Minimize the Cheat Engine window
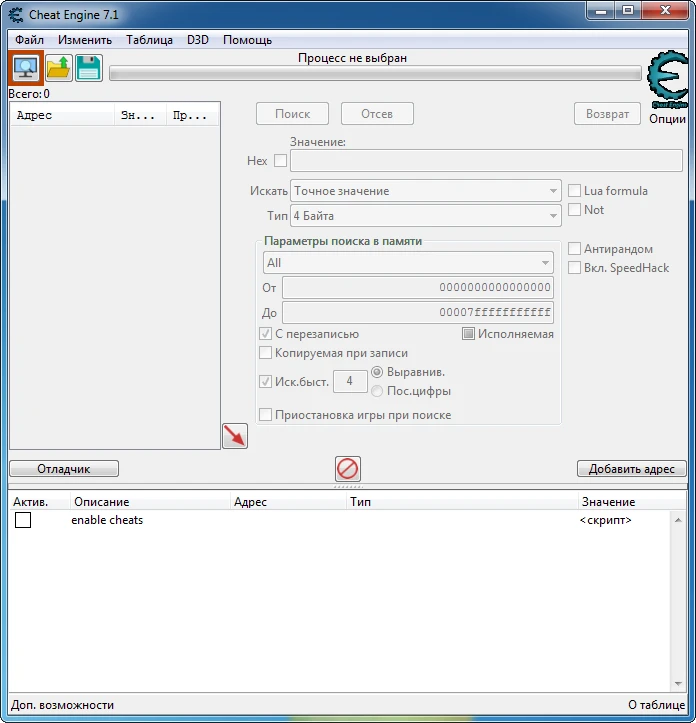 [601, 11]
